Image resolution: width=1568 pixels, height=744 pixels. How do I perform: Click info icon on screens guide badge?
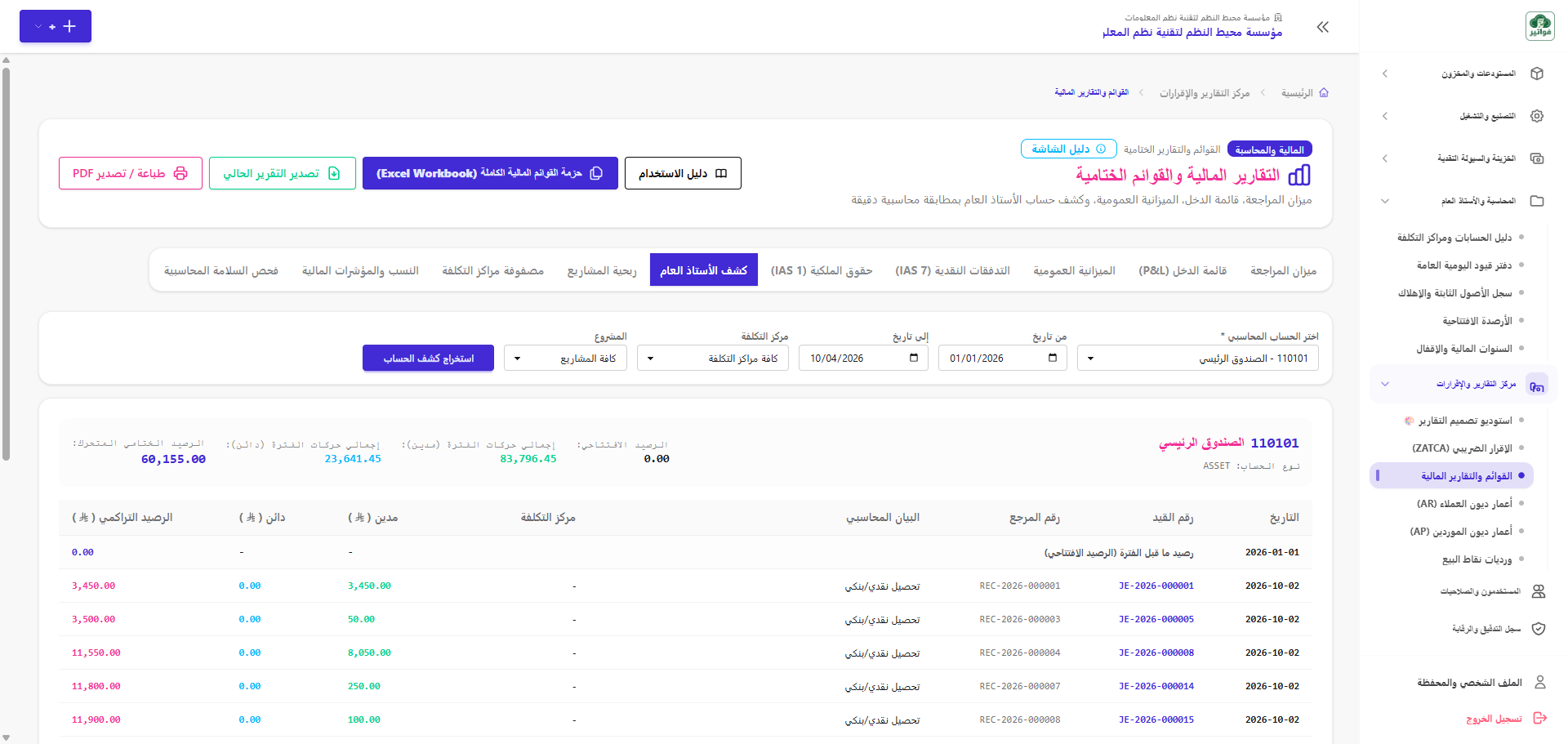click(1101, 149)
